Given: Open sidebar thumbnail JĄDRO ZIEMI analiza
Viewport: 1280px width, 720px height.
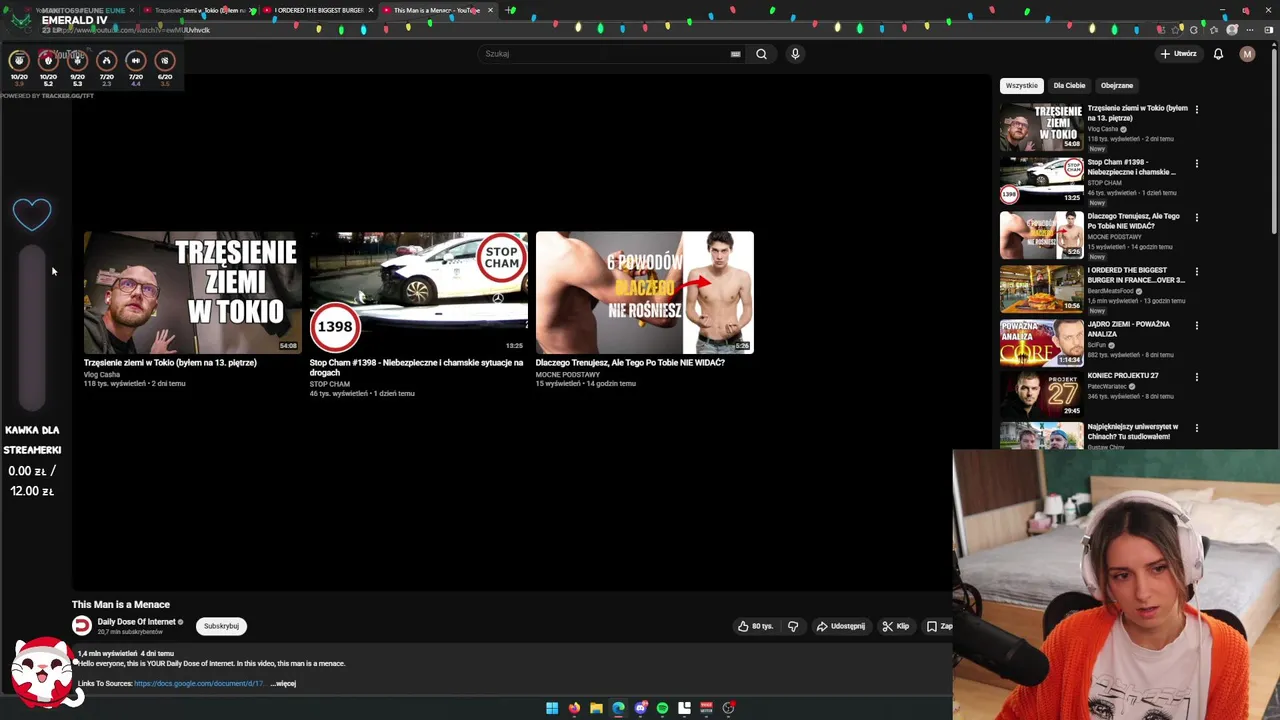Looking at the screenshot, I should (1041, 342).
